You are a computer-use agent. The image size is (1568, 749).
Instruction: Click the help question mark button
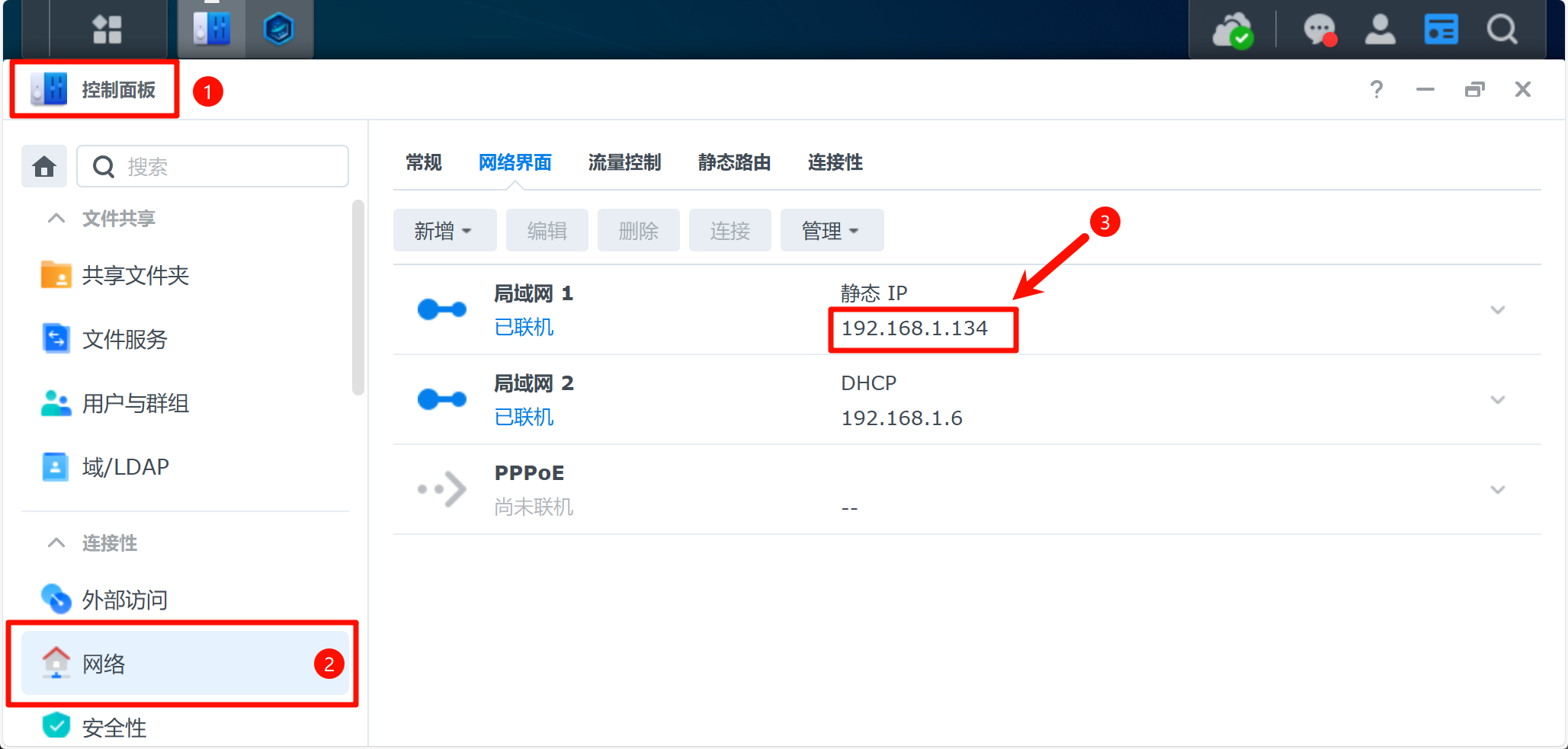pos(1377,90)
